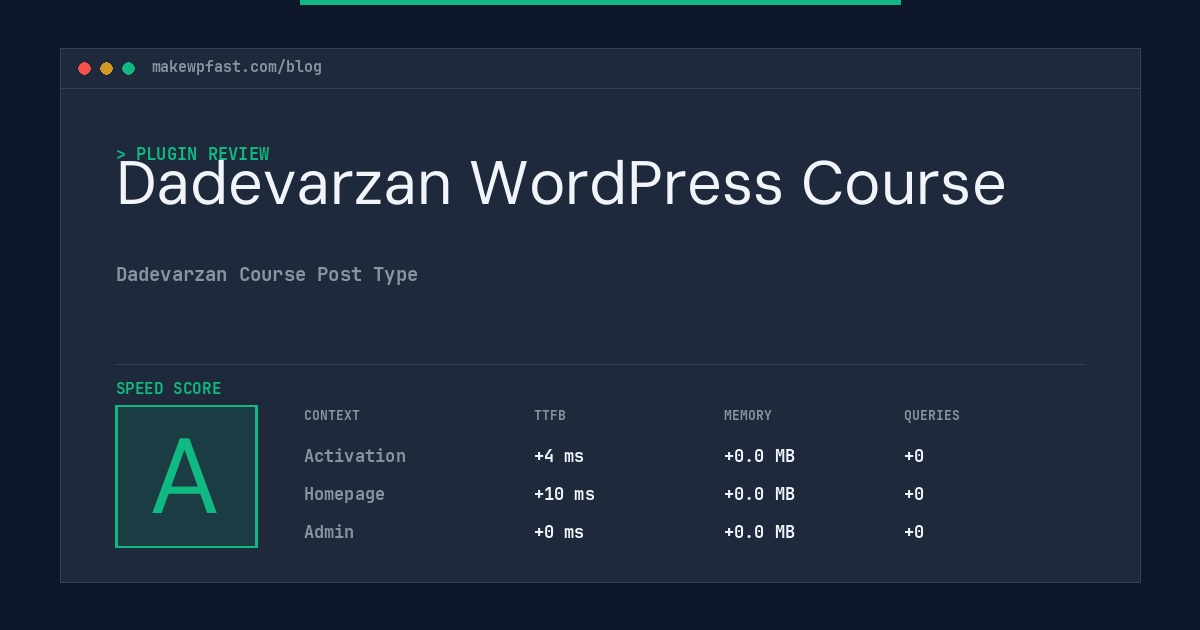1200x630 pixels.
Task: Click the Dadevarzan WordPress Course title
Action: pyautogui.click(x=561, y=183)
